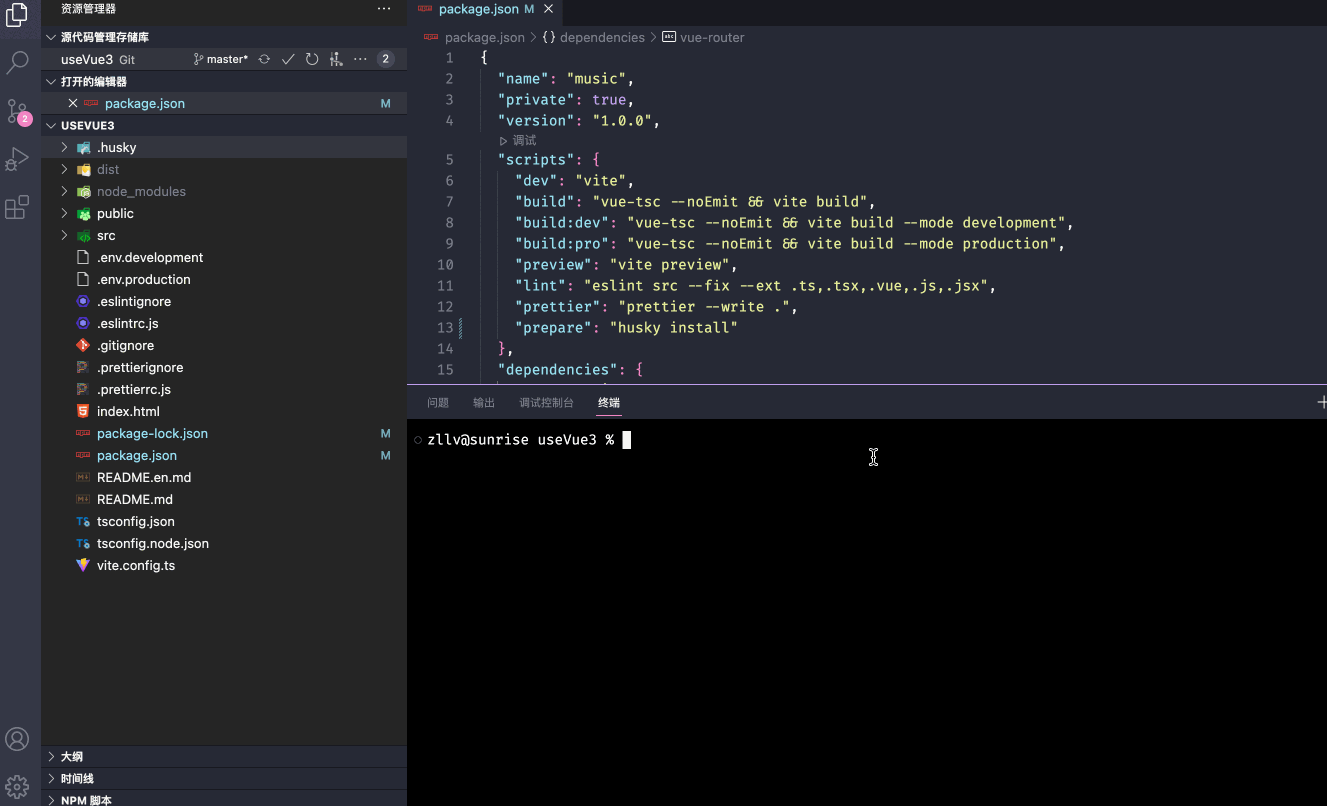Expand the NPM 脚本 section

coord(224,799)
